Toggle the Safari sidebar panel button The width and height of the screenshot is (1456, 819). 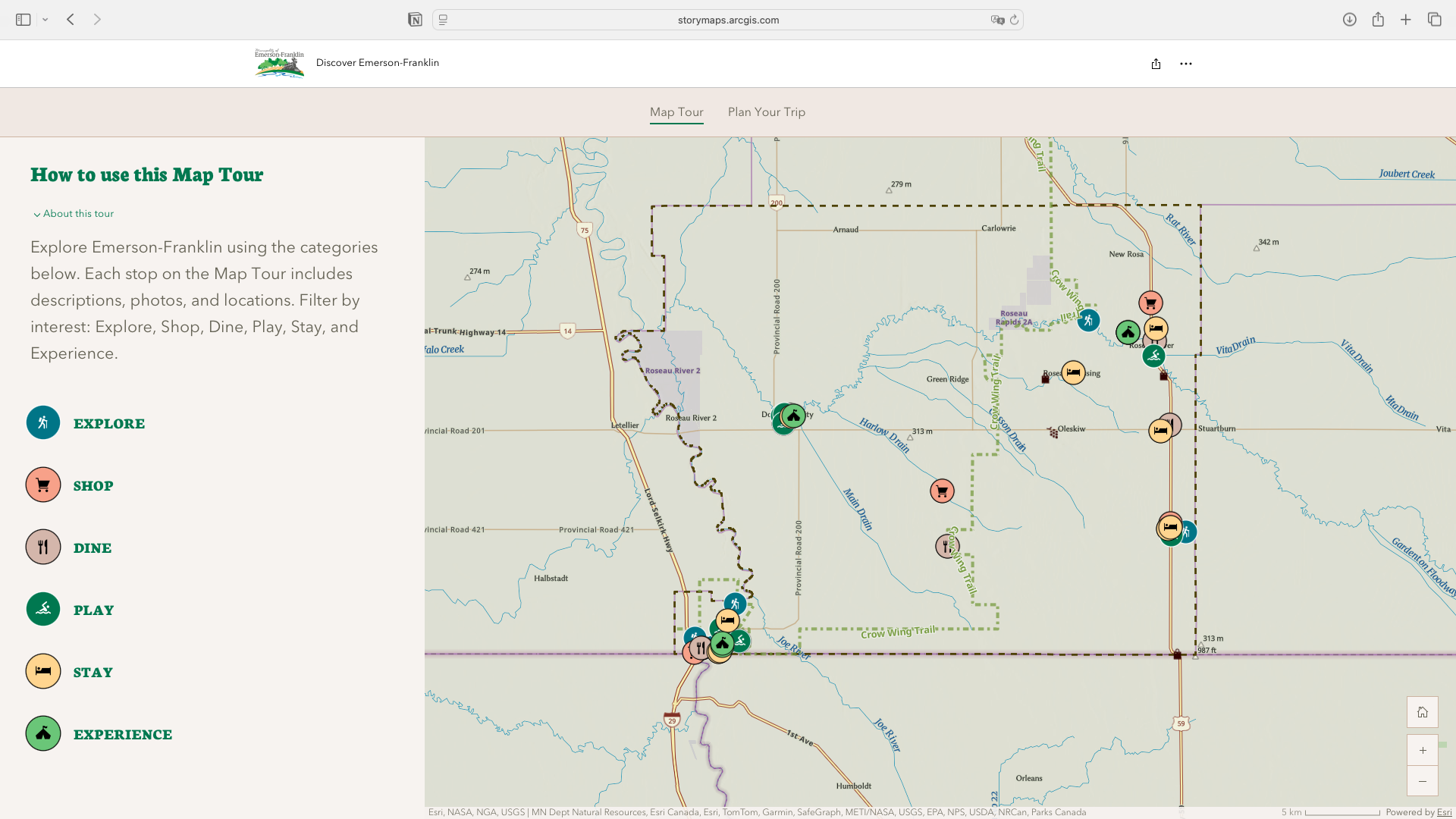coord(24,20)
